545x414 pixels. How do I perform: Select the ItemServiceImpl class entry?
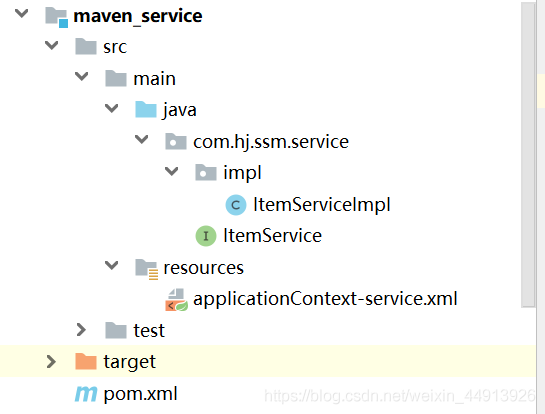(322, 205)
